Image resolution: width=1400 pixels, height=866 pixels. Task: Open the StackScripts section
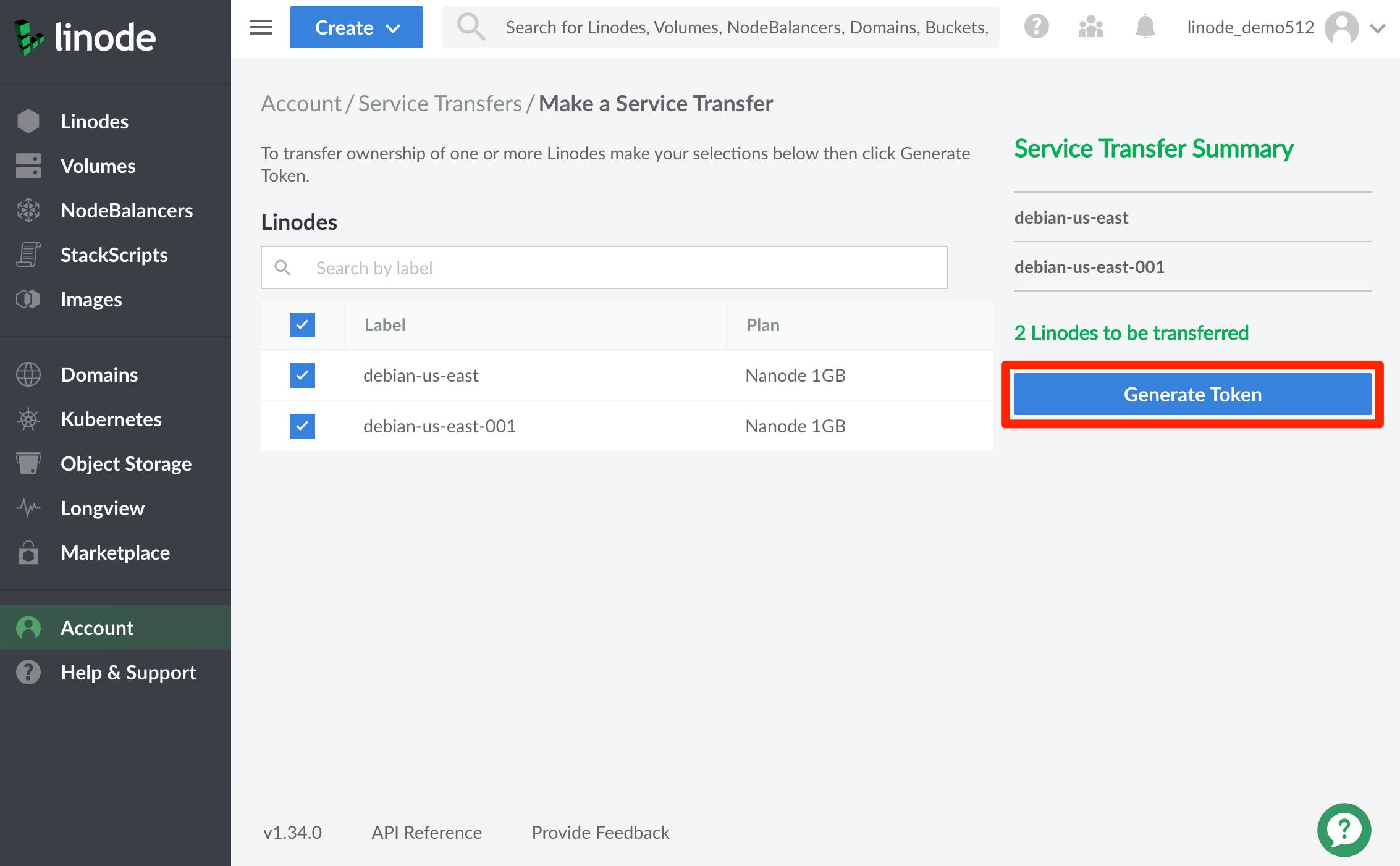pos(114,254)
